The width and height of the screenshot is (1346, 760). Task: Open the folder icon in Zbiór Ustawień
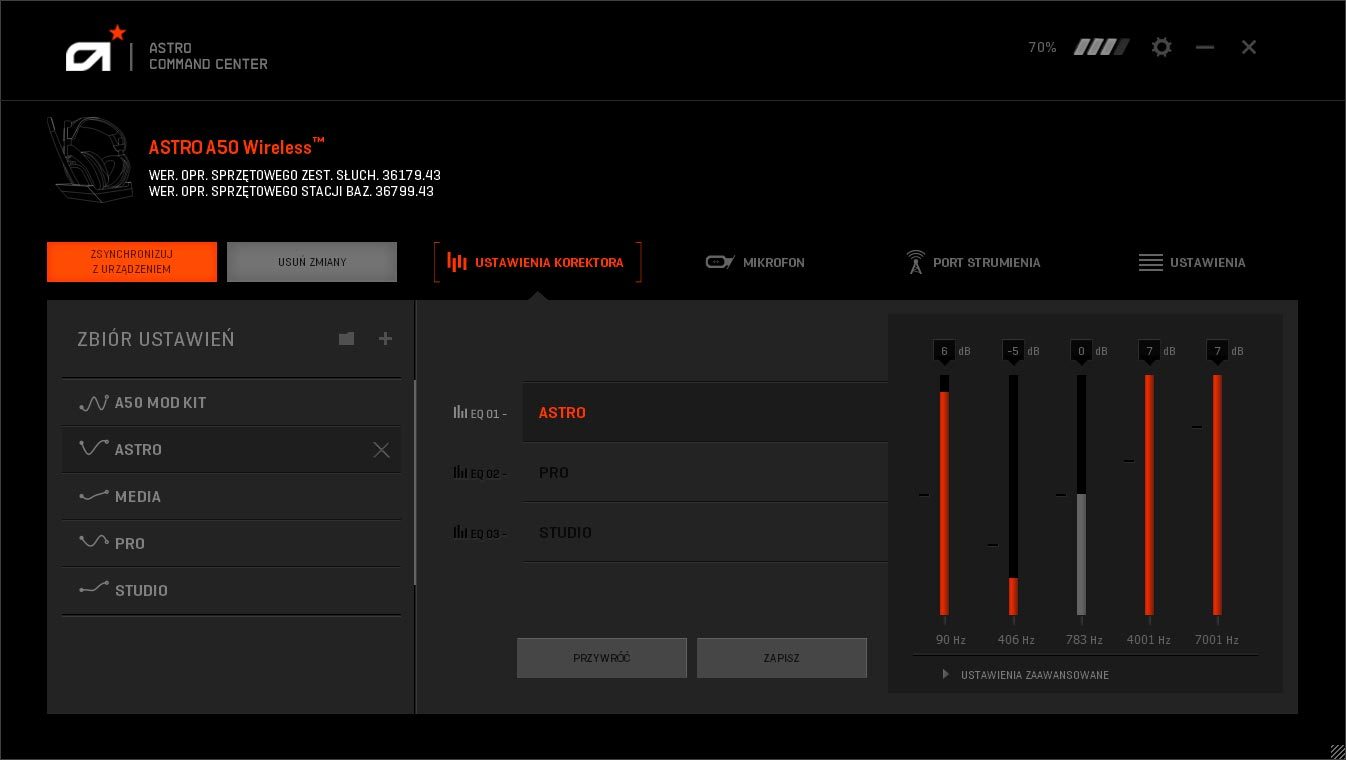[x=346, y=339]
